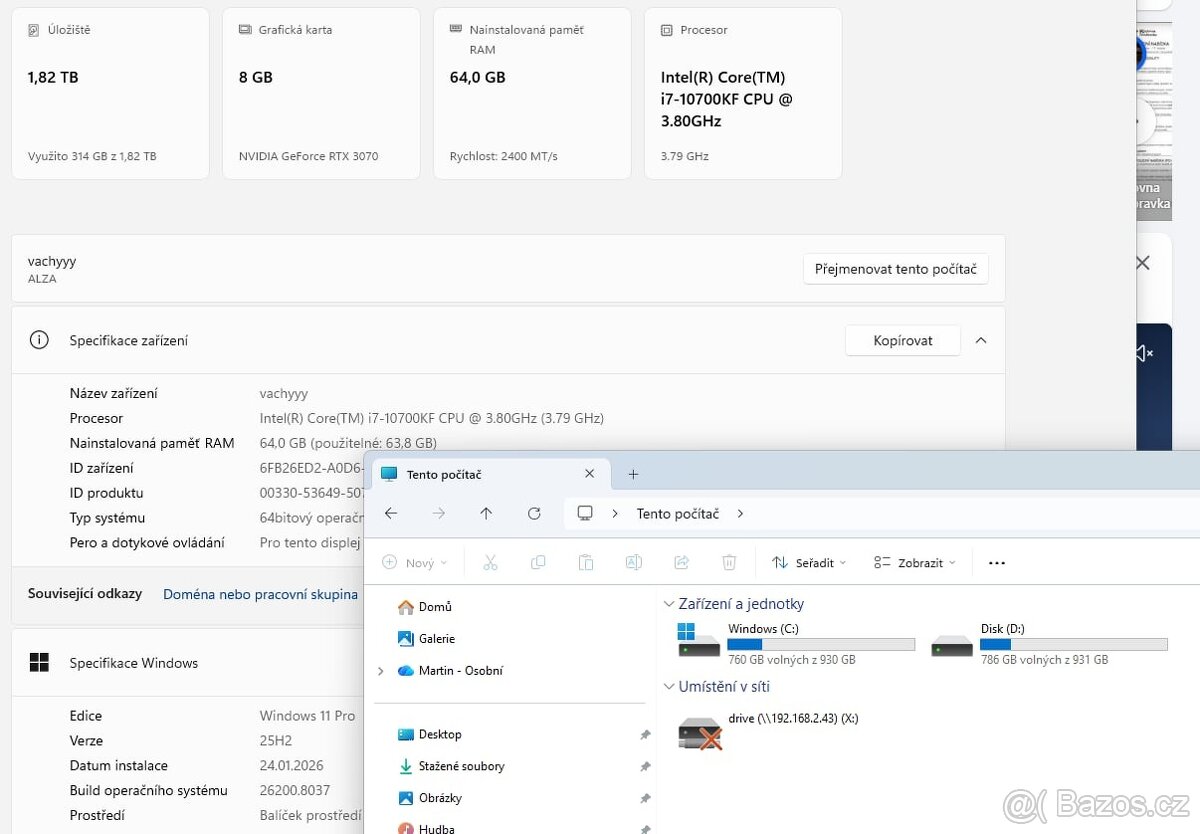Open disconnected network drive (X:)

click(768, 733)
